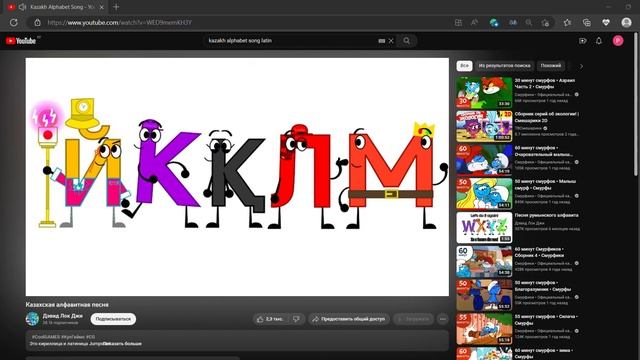Image resolution: width=640 pixels, height=360 pixels.
Task: View site info lock icon in address bar
Action: click(x=38, y=22)
